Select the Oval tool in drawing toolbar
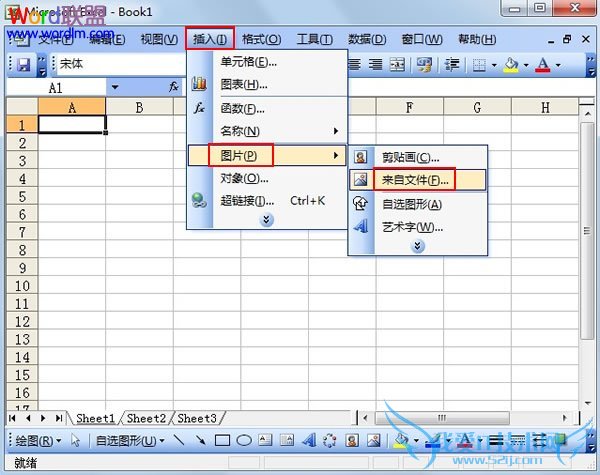Viewport: 600px width, 475px height. 244,441
